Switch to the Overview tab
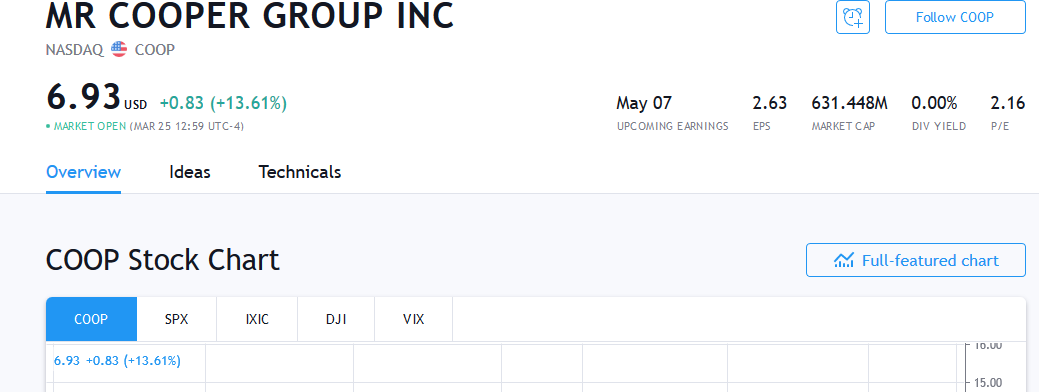 point(83,173)
